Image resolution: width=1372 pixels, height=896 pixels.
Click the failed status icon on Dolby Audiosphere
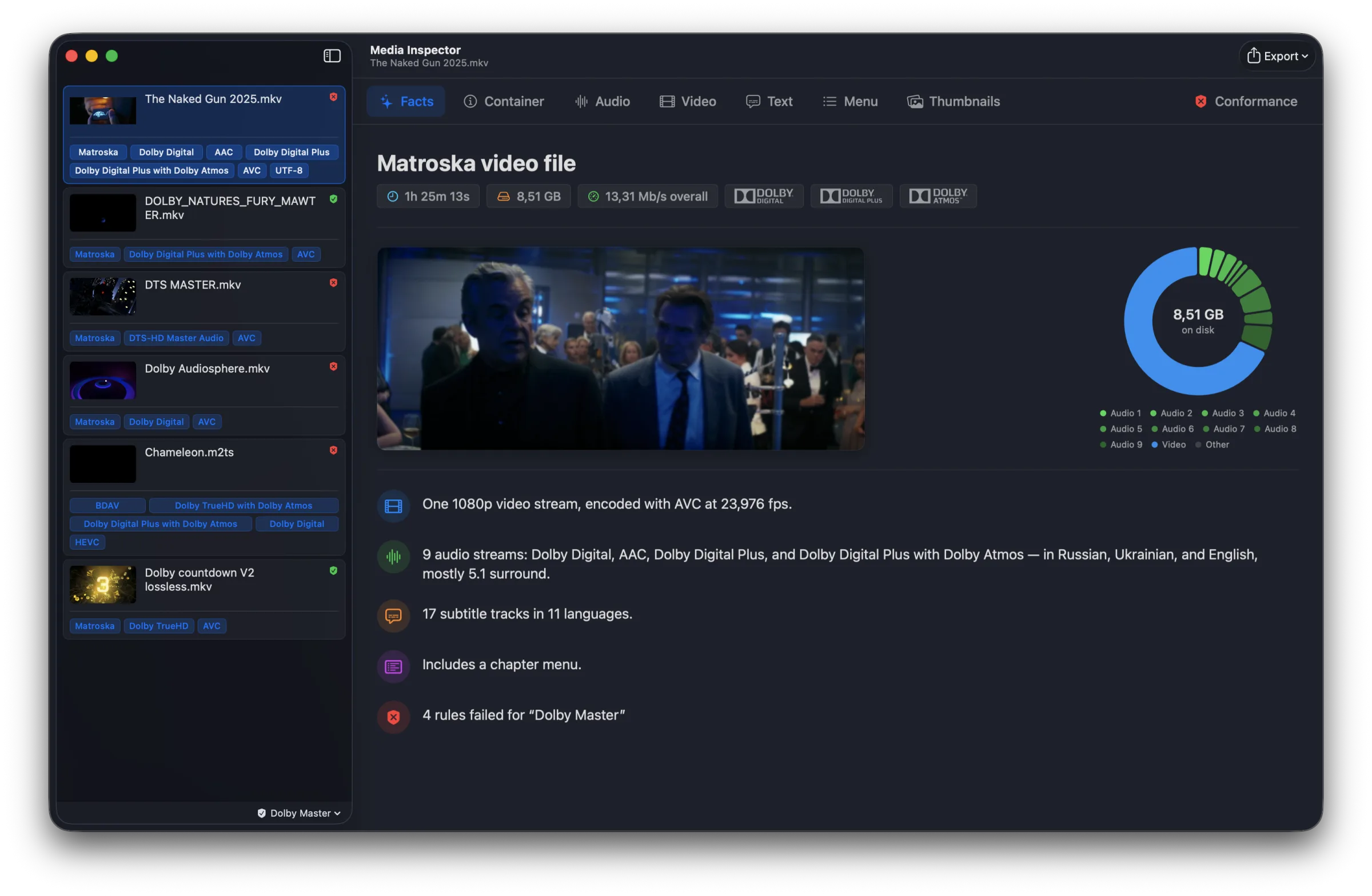coord(333,366)
